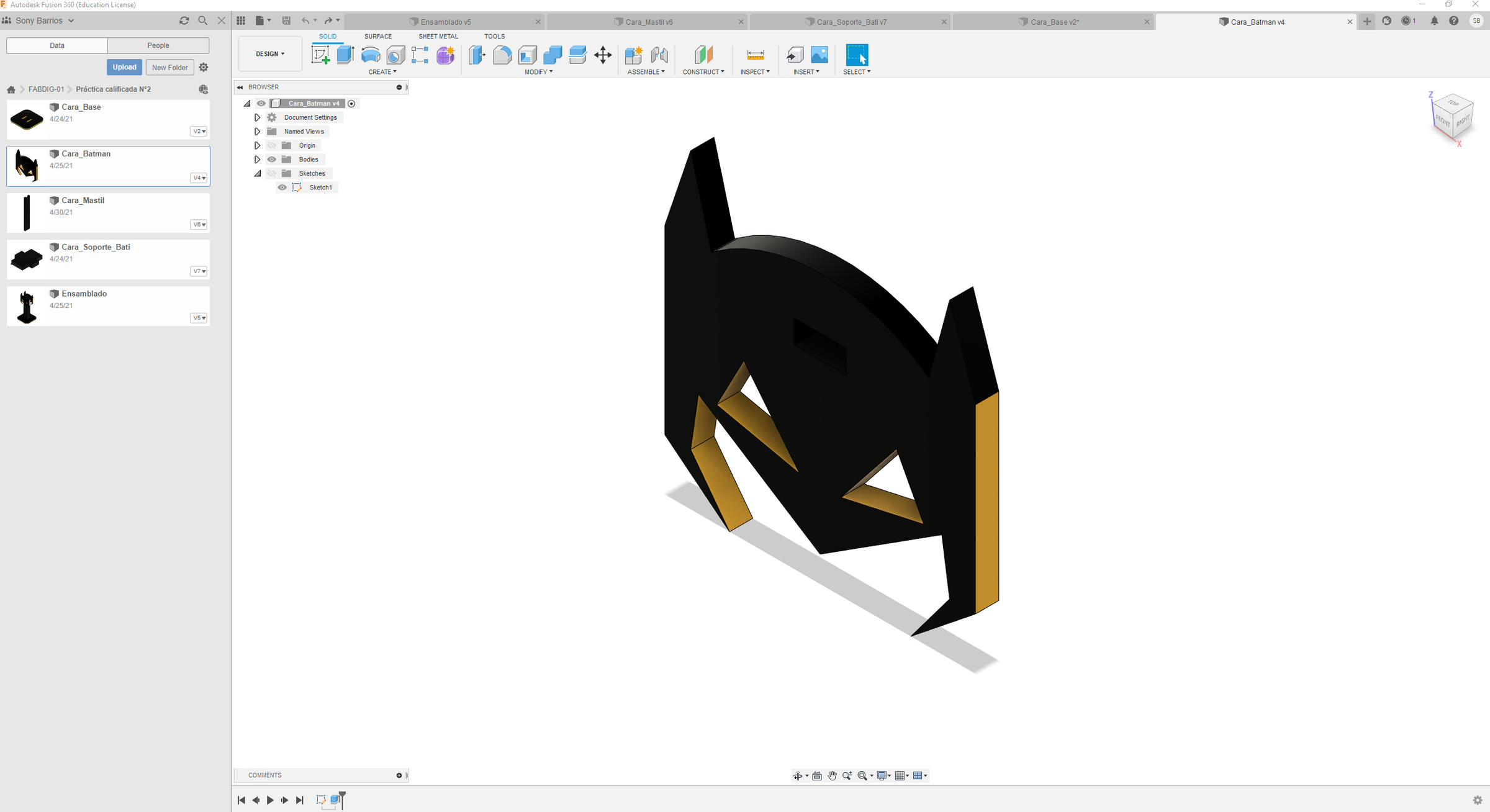This screenshot has width=1490, height=812.
Task: Hide the Bodies folder
Action: 271,160
